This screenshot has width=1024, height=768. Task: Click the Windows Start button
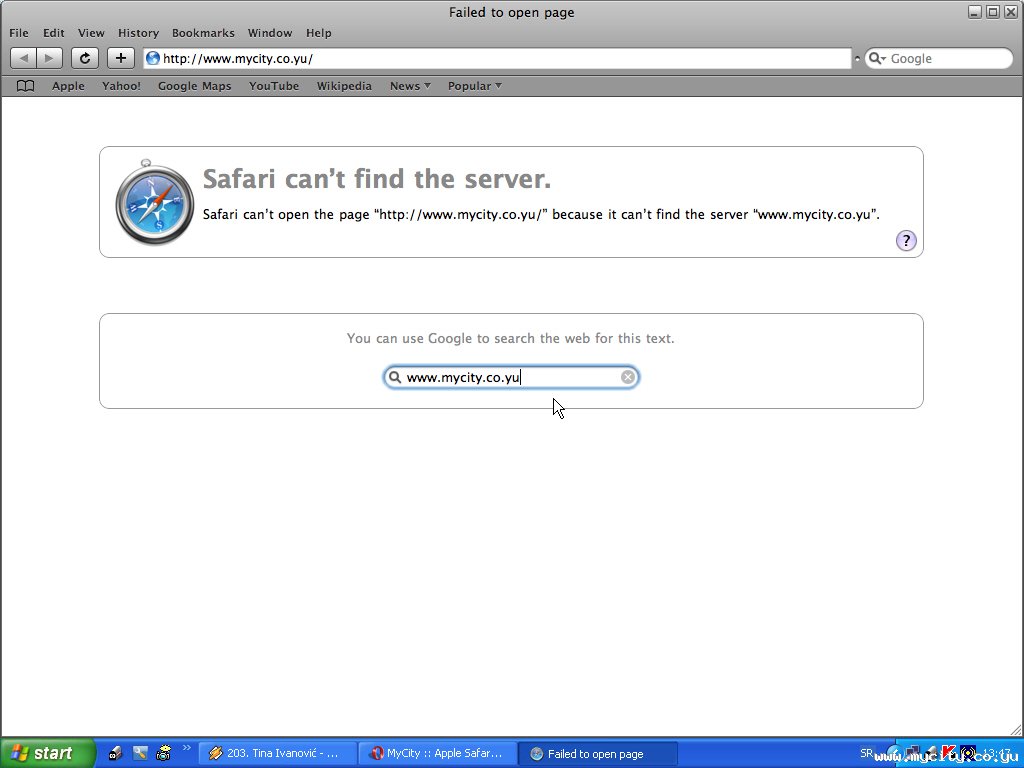[47, 753]
